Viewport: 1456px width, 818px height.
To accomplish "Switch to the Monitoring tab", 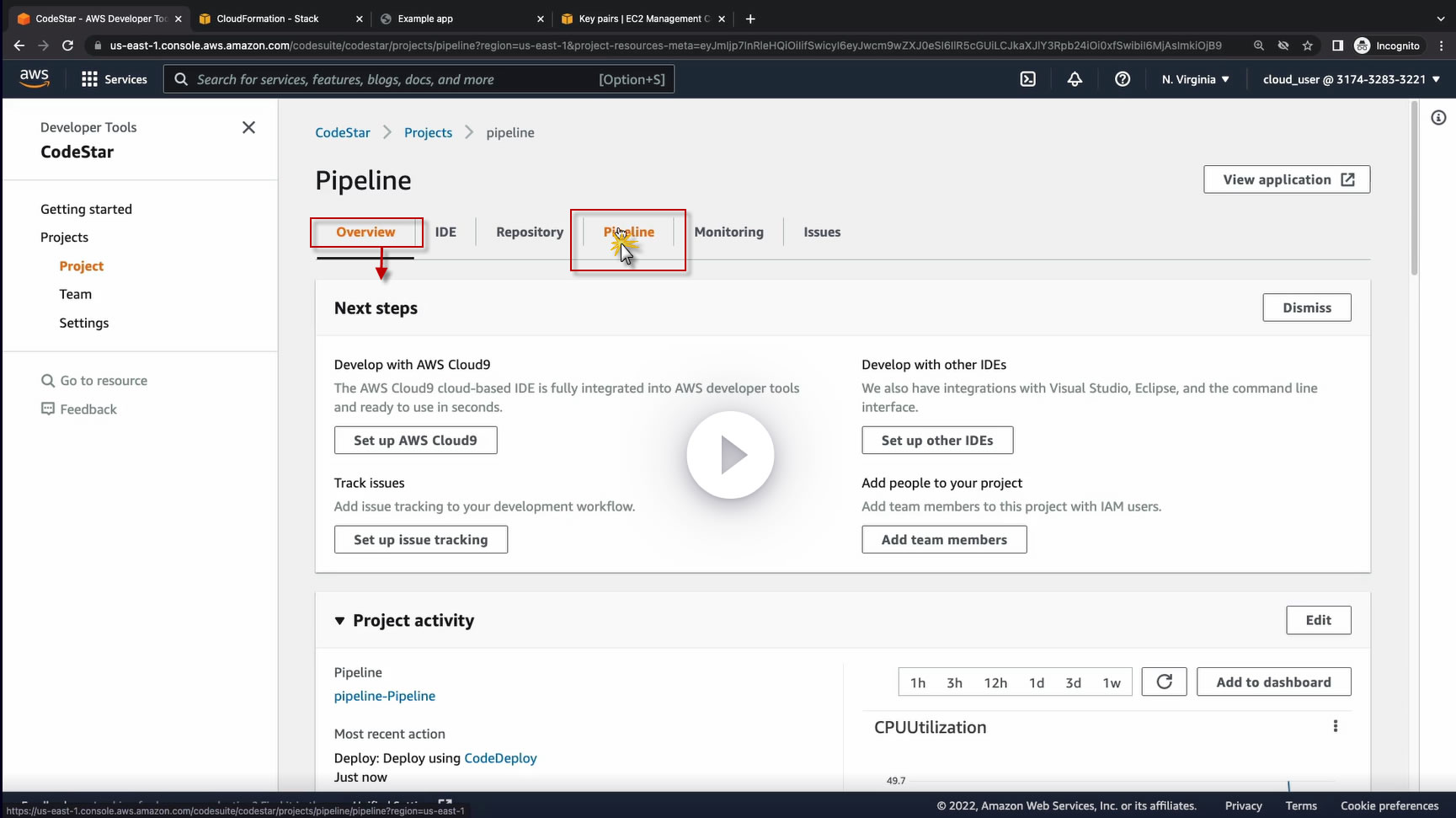I will (728, 232).
